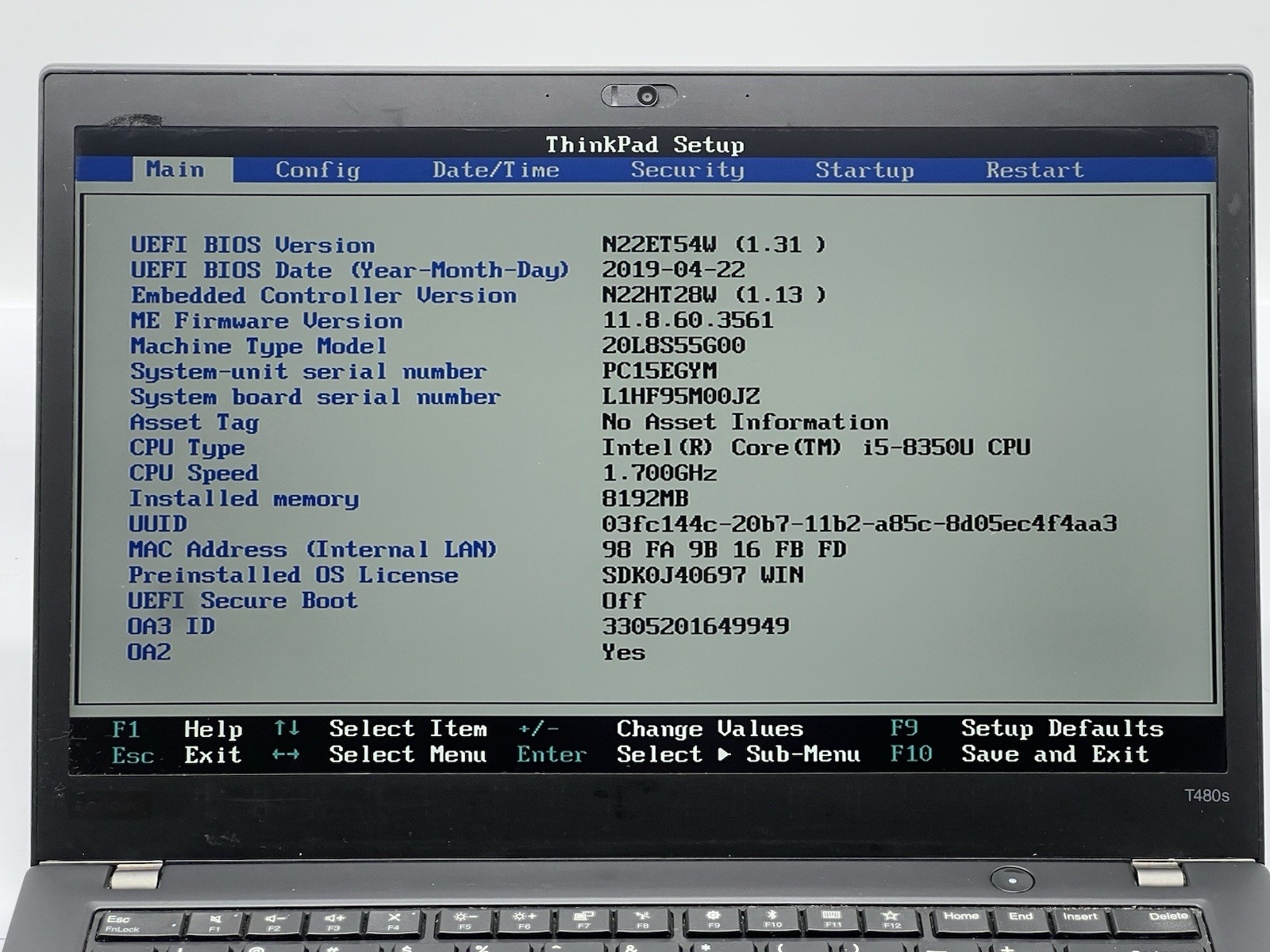This screenshot has width=1270, height=952.
Task: Click the 'UEFI Secure Boot' label
Action: [243, 601]
